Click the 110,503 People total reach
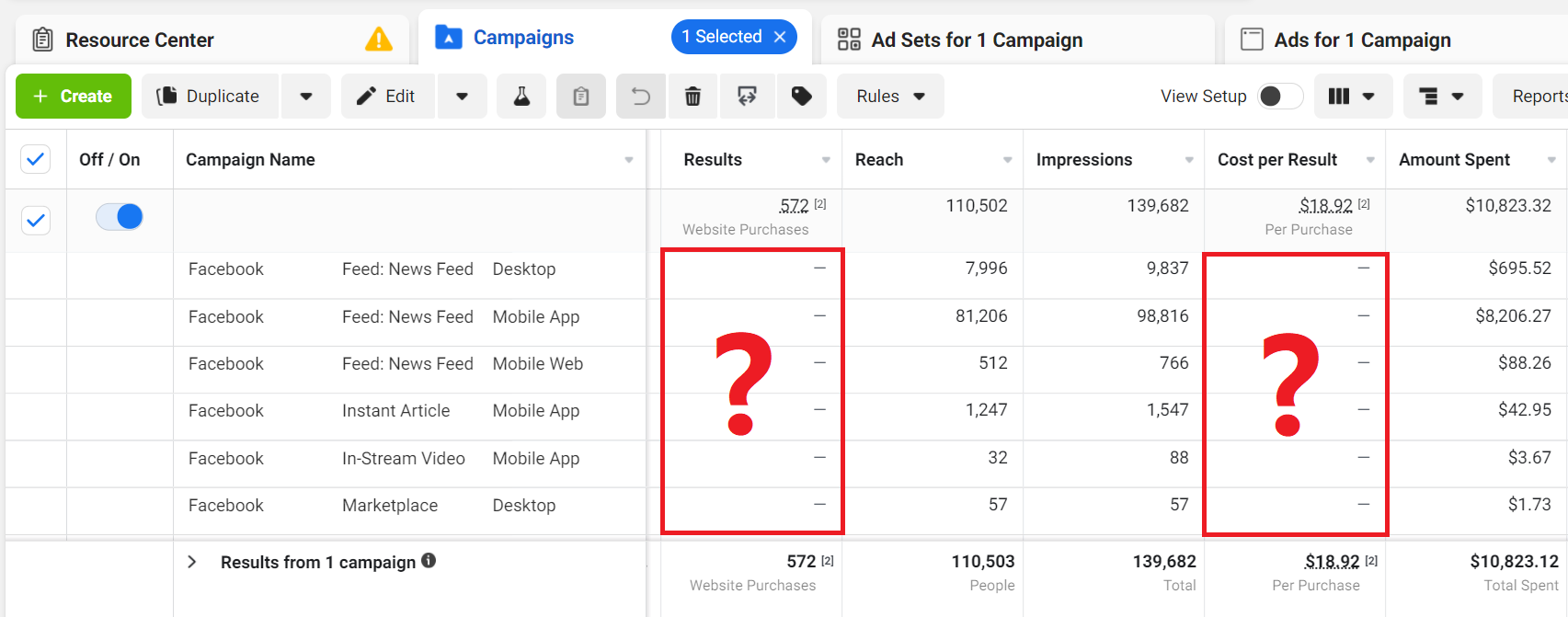Image resolution: width=1568 pixels, height=617 pixels. point(983,562)
